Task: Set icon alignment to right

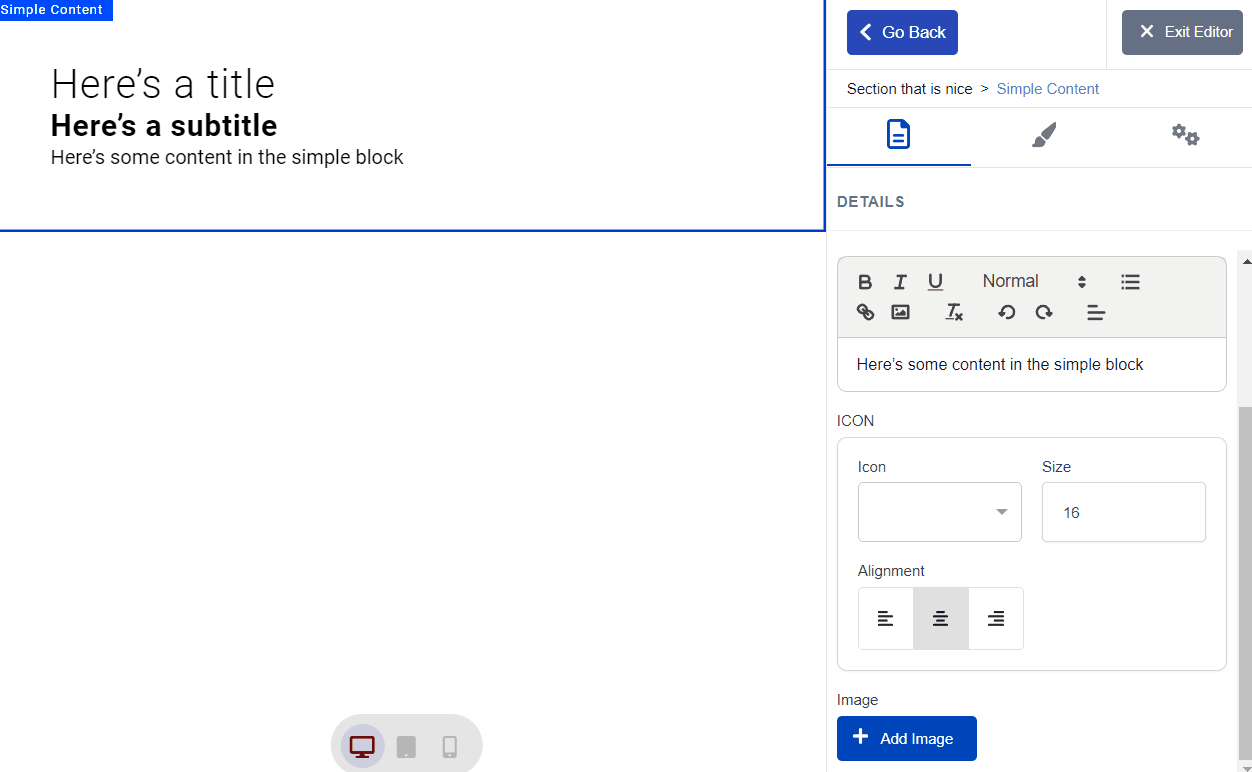Action: coord(996,618)
